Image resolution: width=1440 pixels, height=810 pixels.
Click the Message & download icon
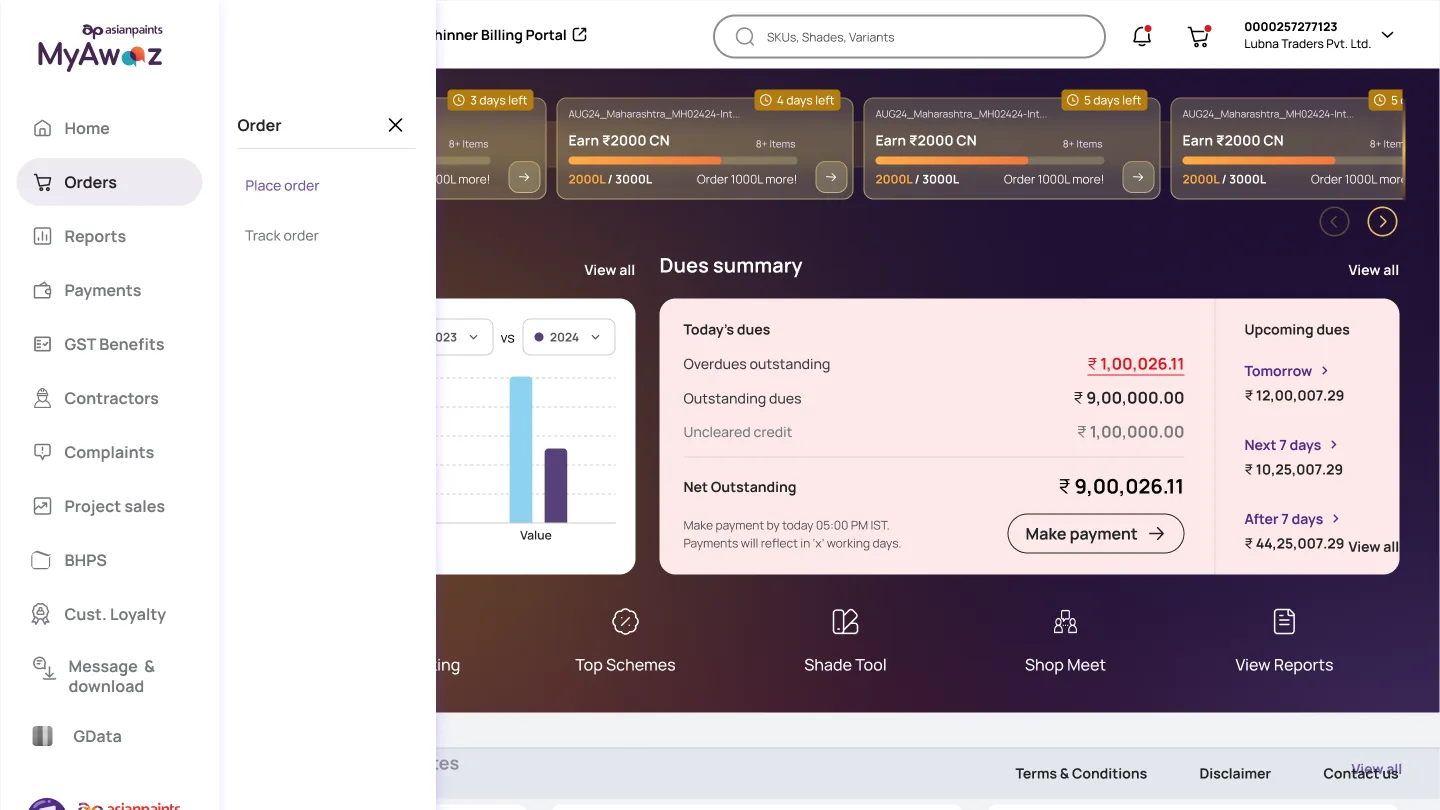(x=44, y=668)
